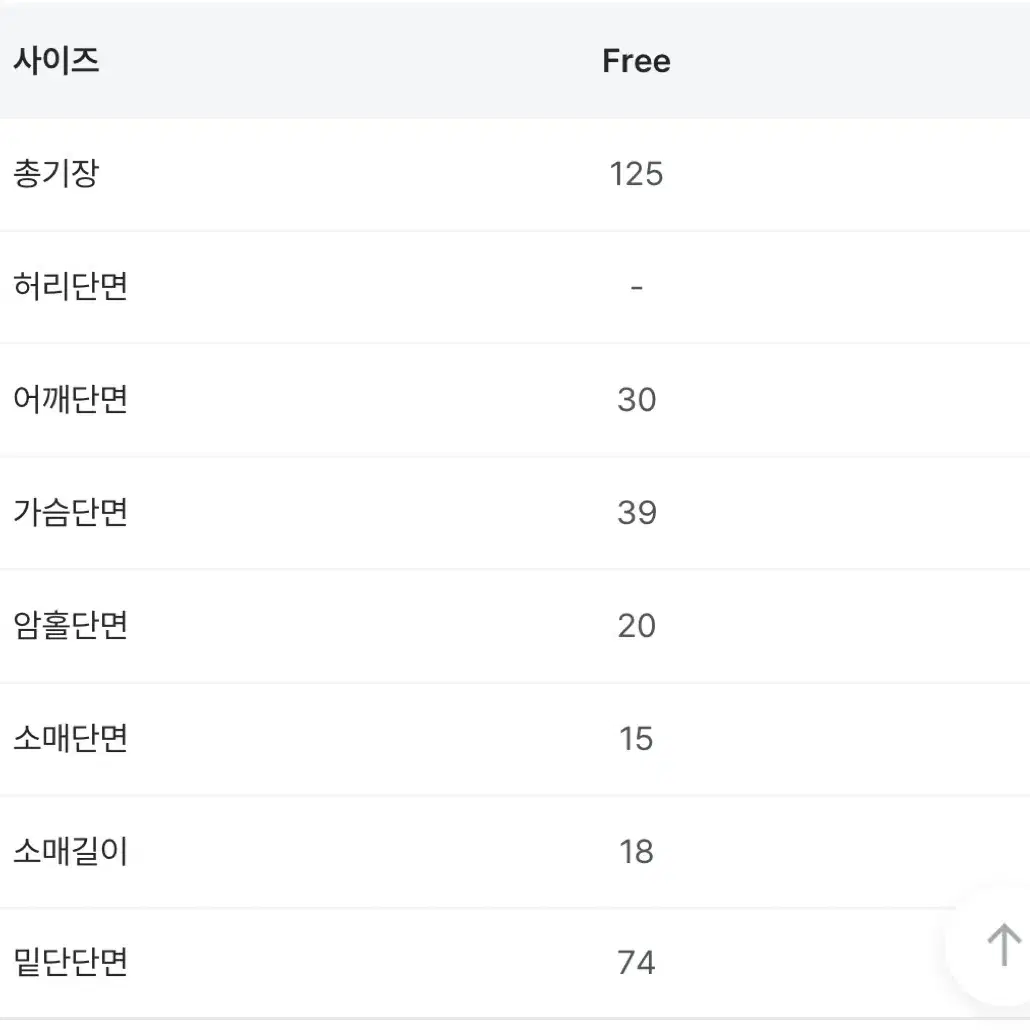Click the 어깨단면 row label
The width and height of the screenshot is (1030, 1030).
71,399
